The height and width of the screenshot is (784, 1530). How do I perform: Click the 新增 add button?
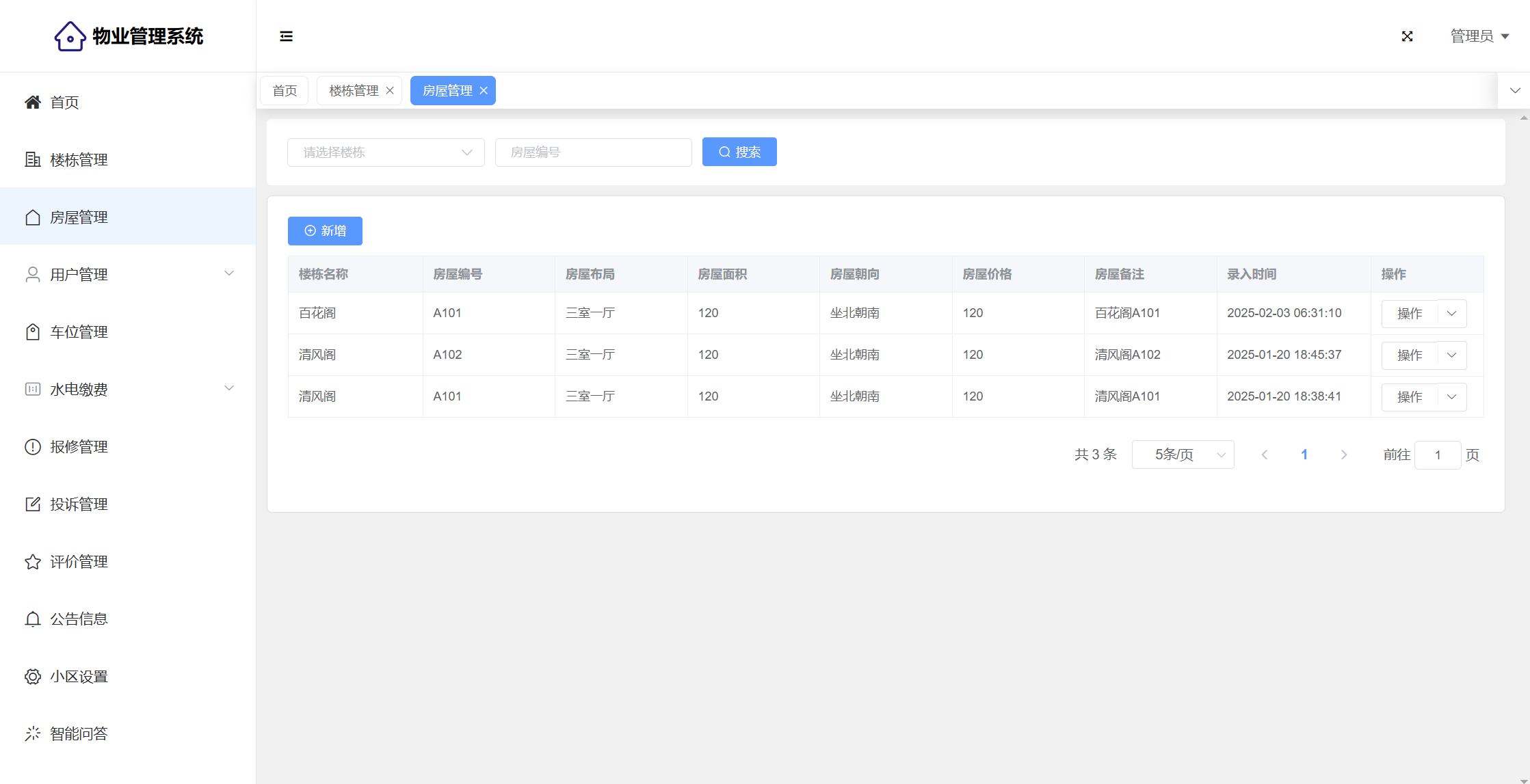(x=325, y=231)
